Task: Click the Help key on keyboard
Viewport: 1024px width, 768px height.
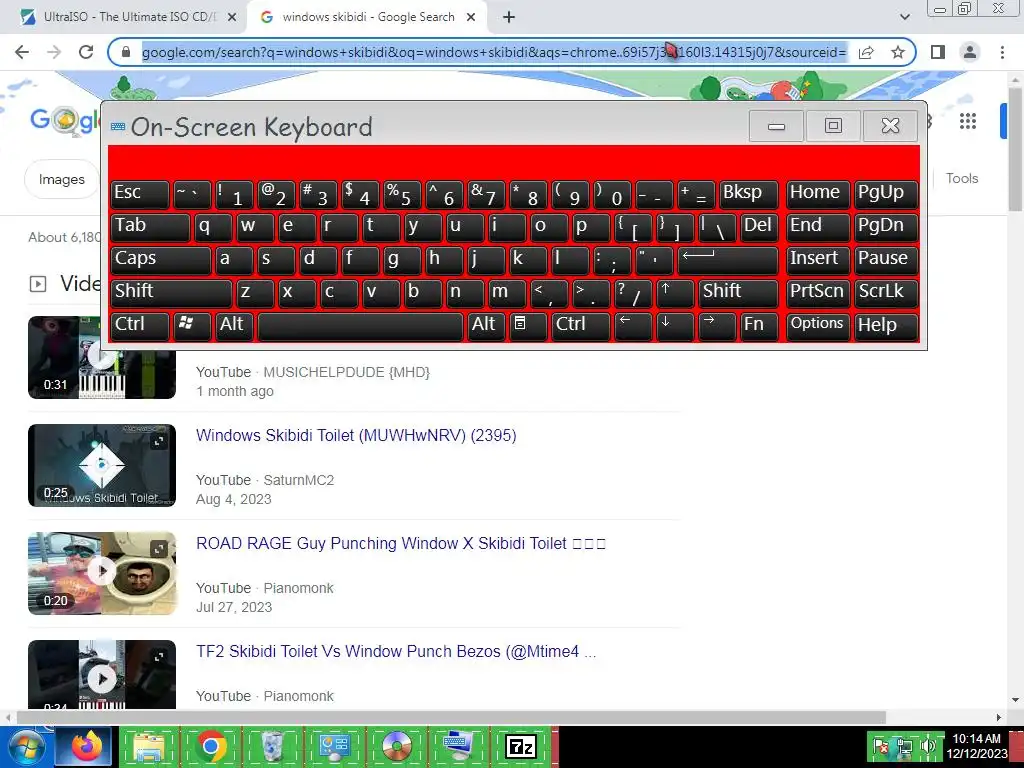Action: tap(886, 325)
